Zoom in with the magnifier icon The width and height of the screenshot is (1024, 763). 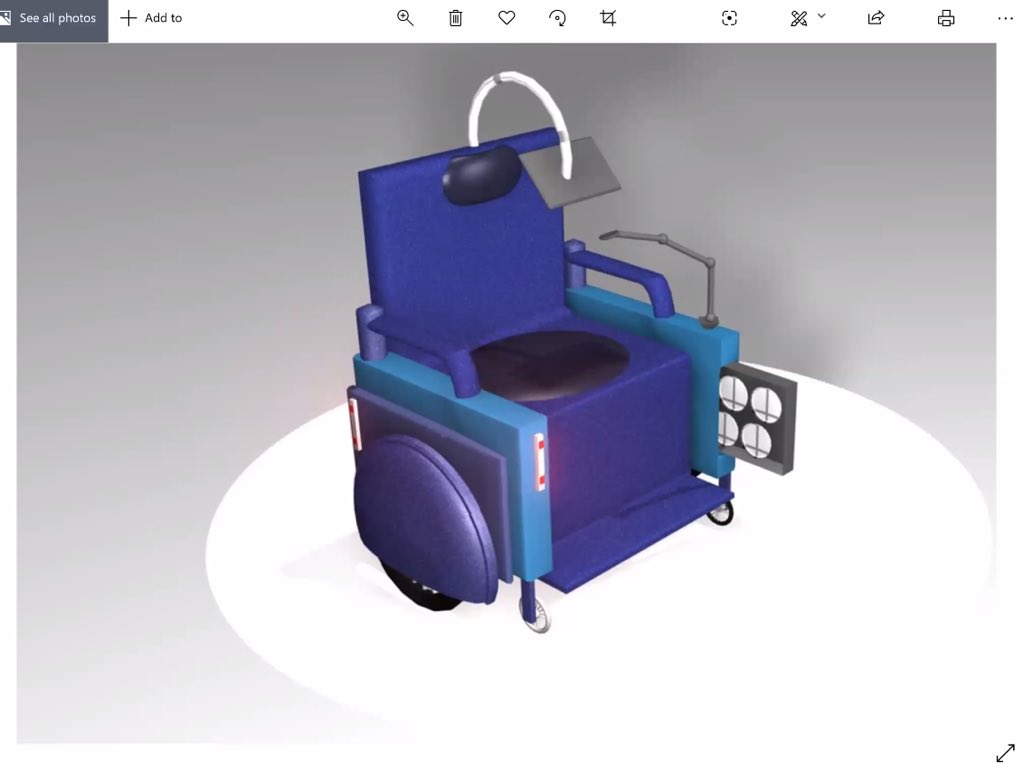point(405,18)
